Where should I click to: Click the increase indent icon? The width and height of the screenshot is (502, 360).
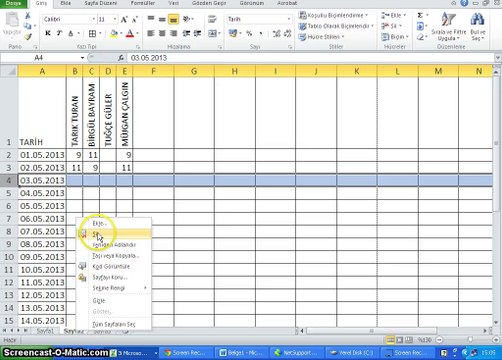[197, 33]
